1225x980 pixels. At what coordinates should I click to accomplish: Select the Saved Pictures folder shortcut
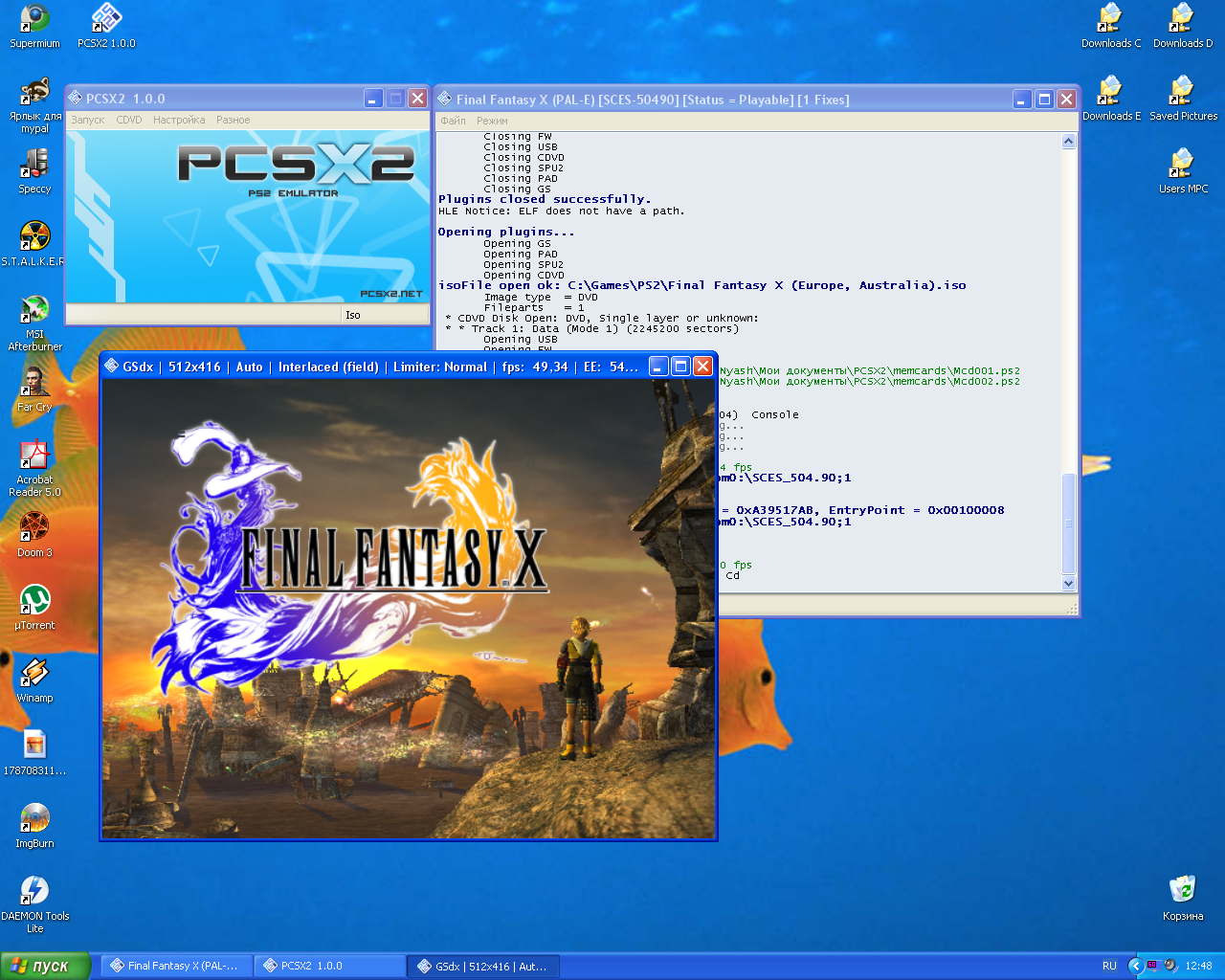1183,99
